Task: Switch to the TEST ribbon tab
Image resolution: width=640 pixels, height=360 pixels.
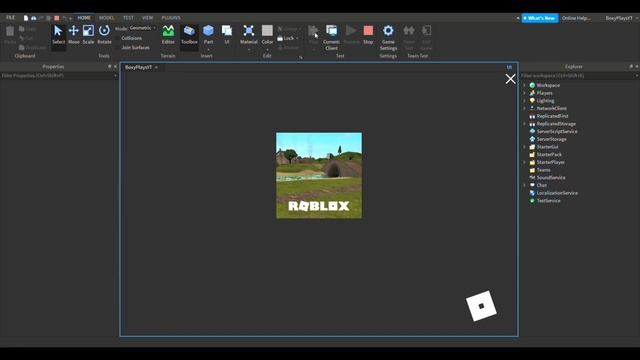Action: pos(128,18)
